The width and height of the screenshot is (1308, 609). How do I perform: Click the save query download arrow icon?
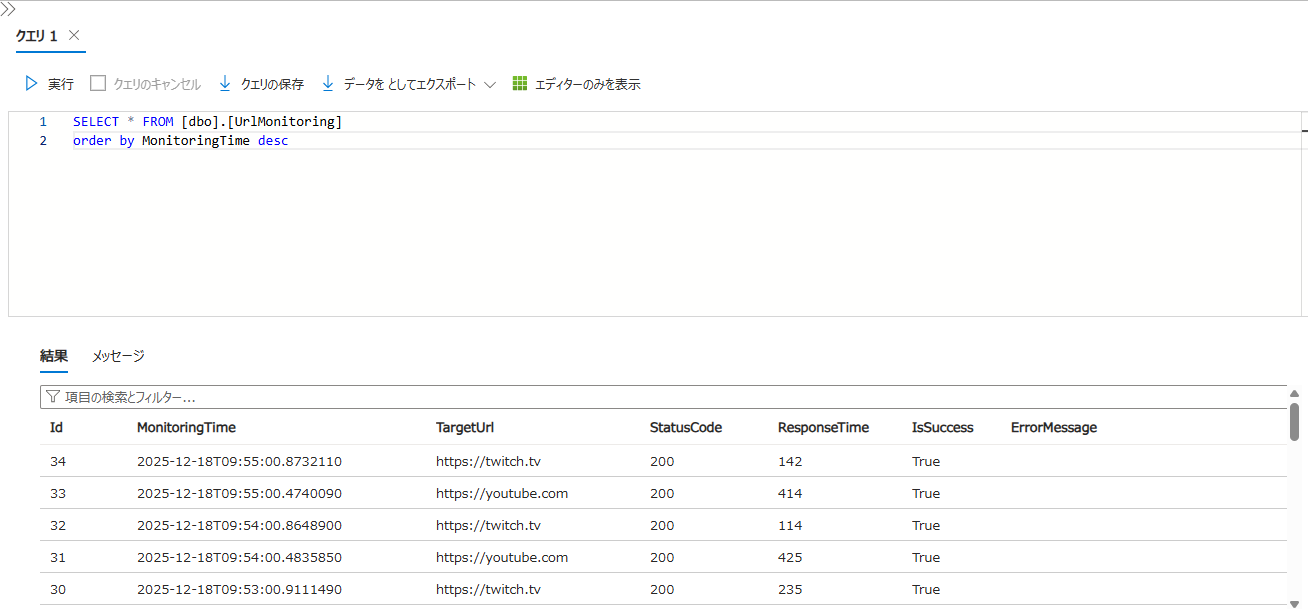pyautogui.click(x=225, y=84)
